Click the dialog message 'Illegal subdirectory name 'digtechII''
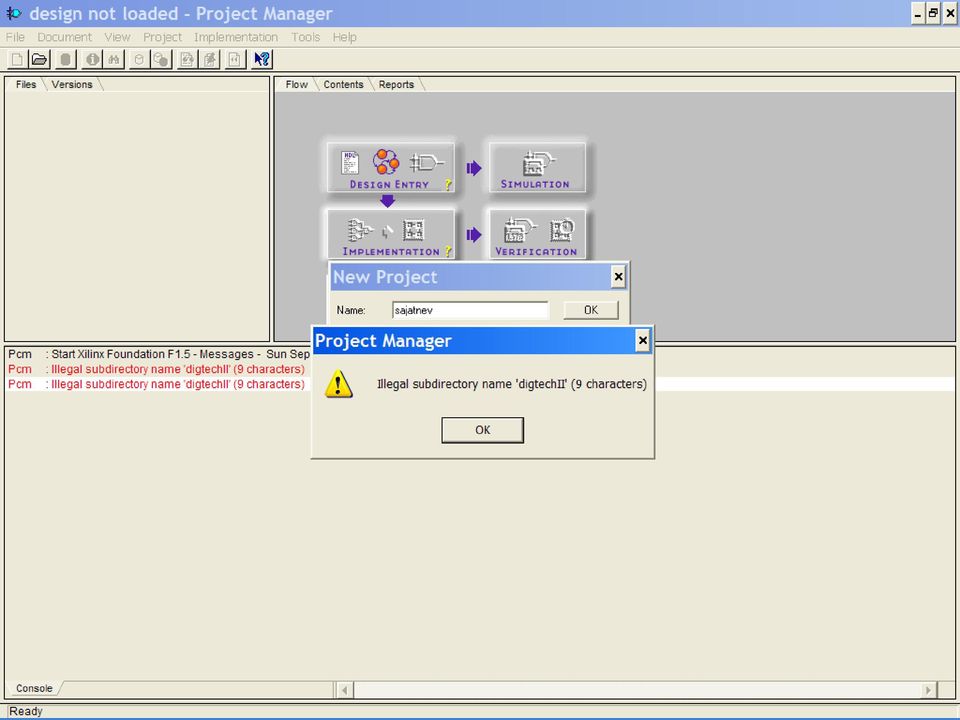Image resolution: width=960 pixels, height=720 pixels. coord(512,384)
